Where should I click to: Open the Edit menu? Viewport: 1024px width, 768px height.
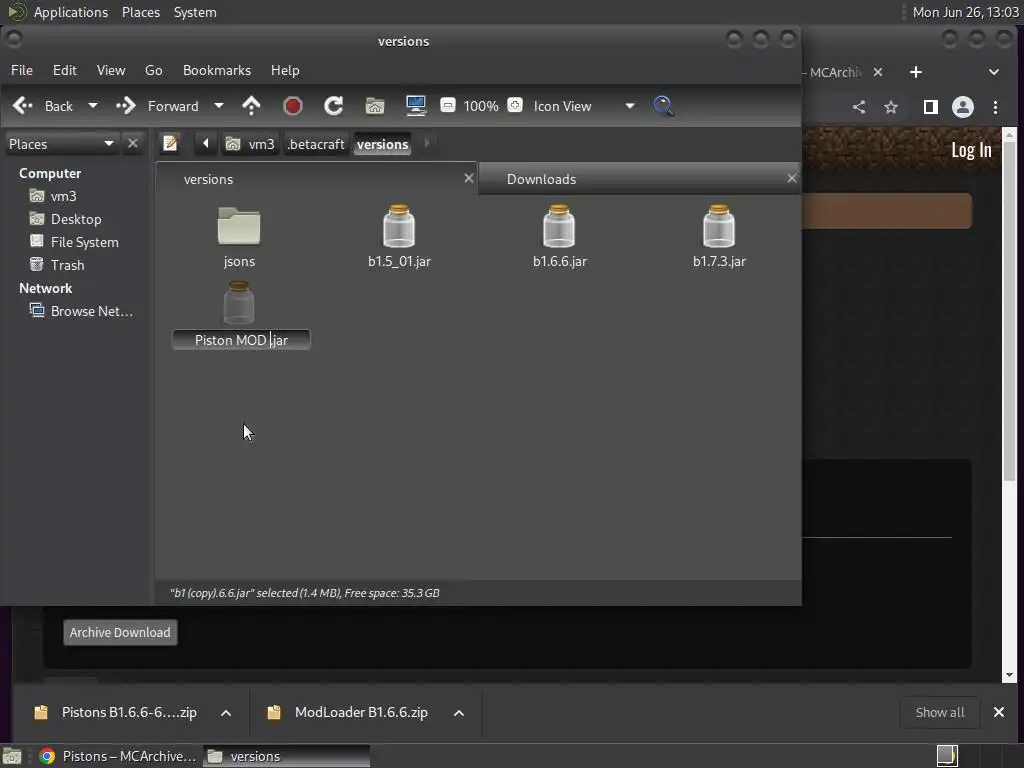[x=65, y=70]
